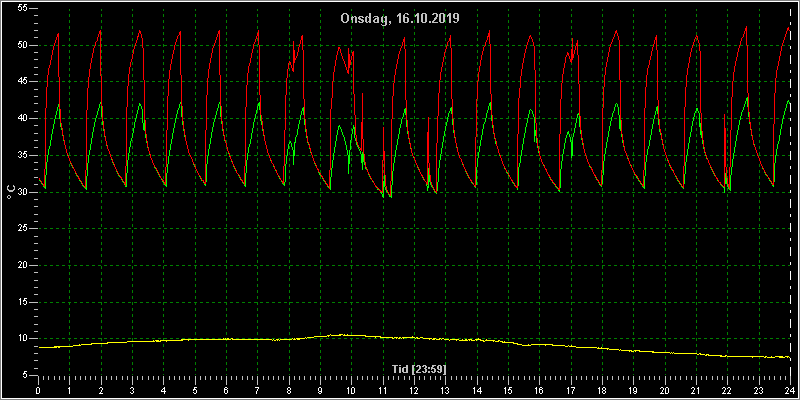Viewport: 800px width, 400px height.
Task: Select hour 18 on the time axis
Action: [x=602, y=389]
